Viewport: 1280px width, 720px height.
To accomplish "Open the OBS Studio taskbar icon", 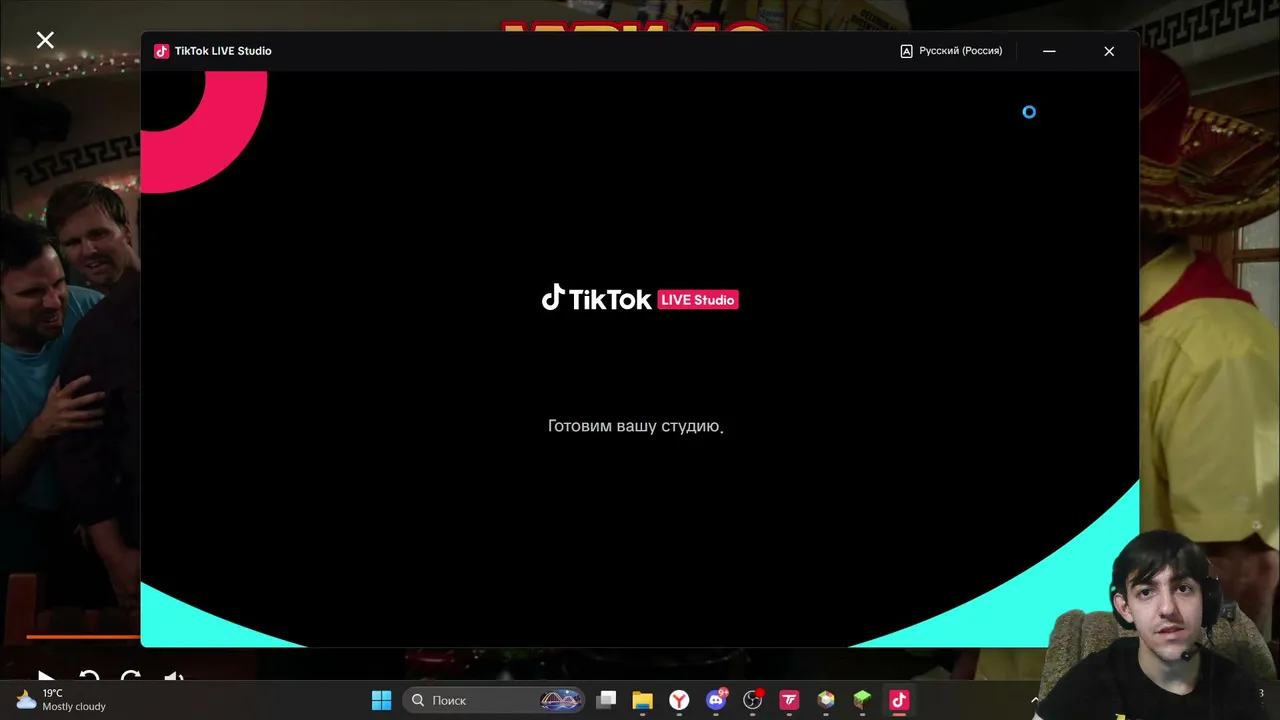I will coord(753,700).
